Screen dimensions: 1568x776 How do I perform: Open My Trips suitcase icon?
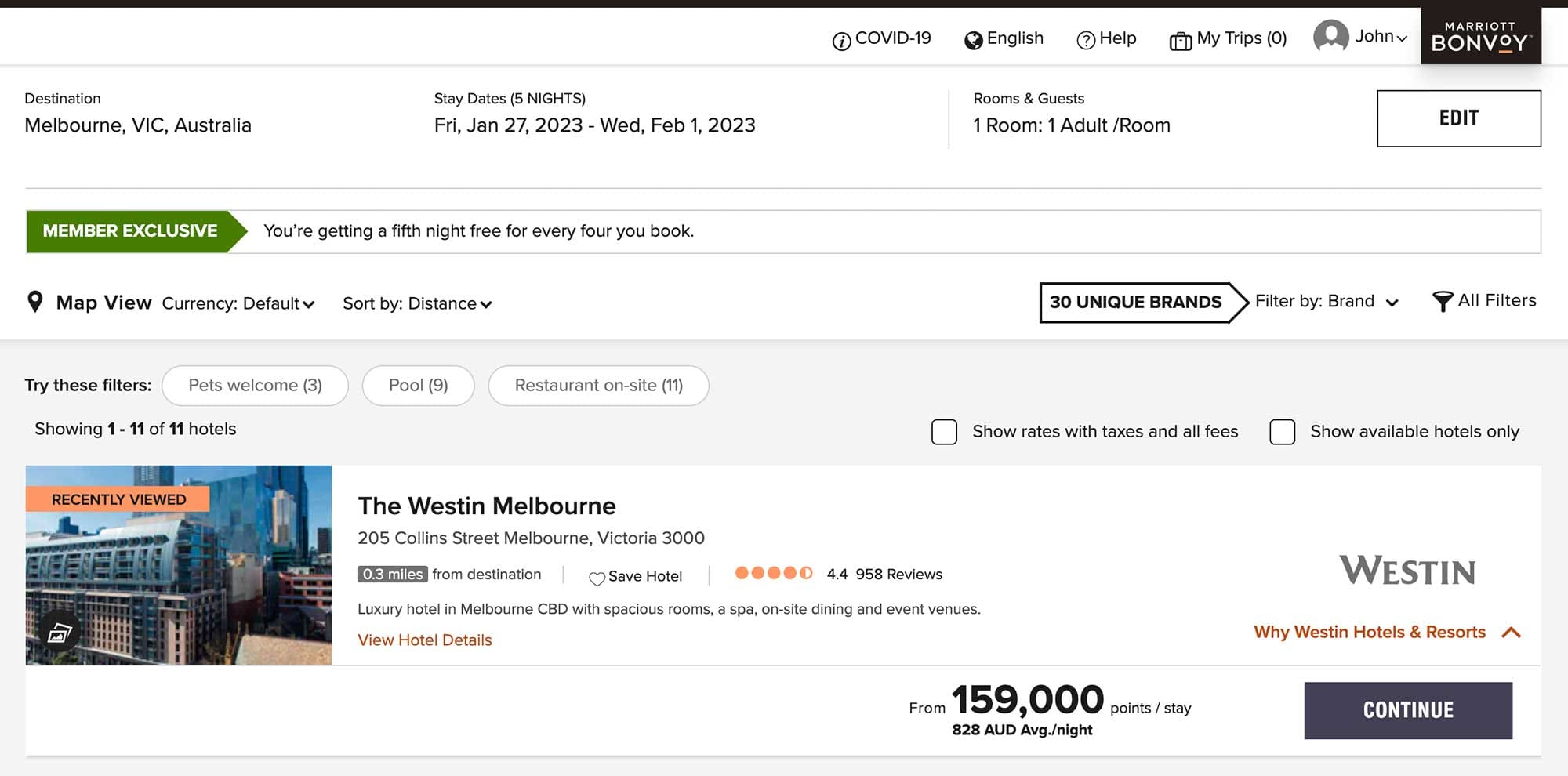tap(1180, 38)
